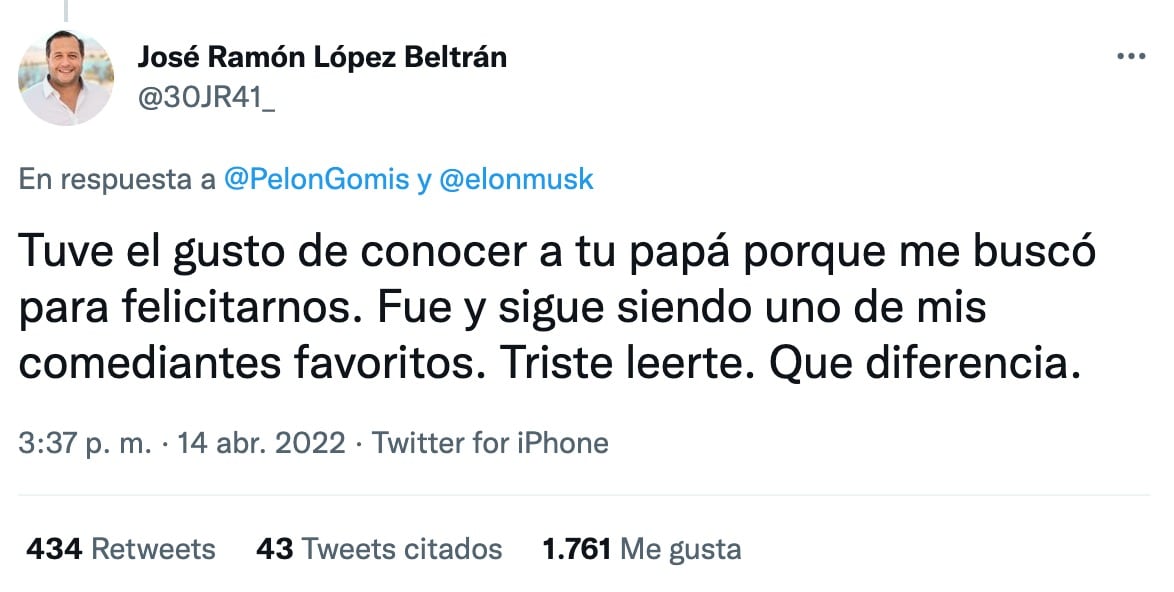Visit the @elonmusk mention
Image resolution: width=1174 pixels, height=592 pixels.
click(516, 180)
